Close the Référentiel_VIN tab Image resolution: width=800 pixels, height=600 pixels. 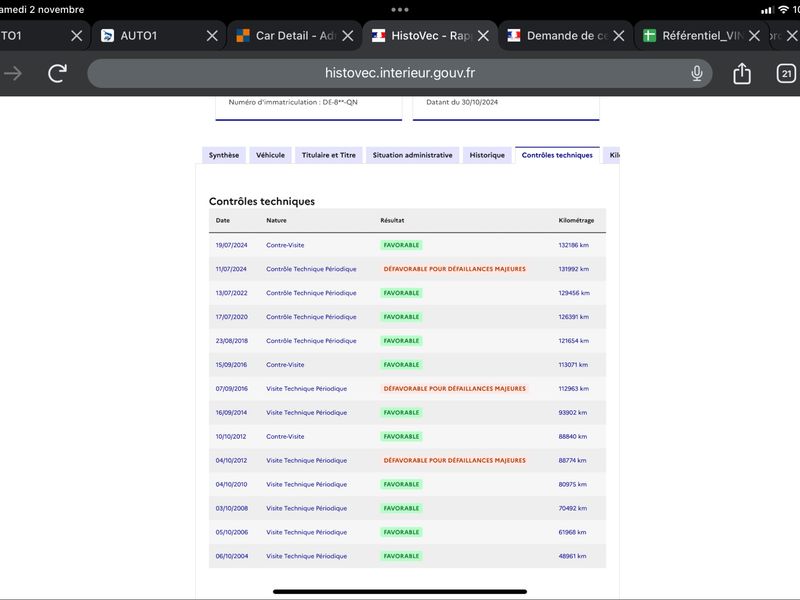click(x=754, y=36)
